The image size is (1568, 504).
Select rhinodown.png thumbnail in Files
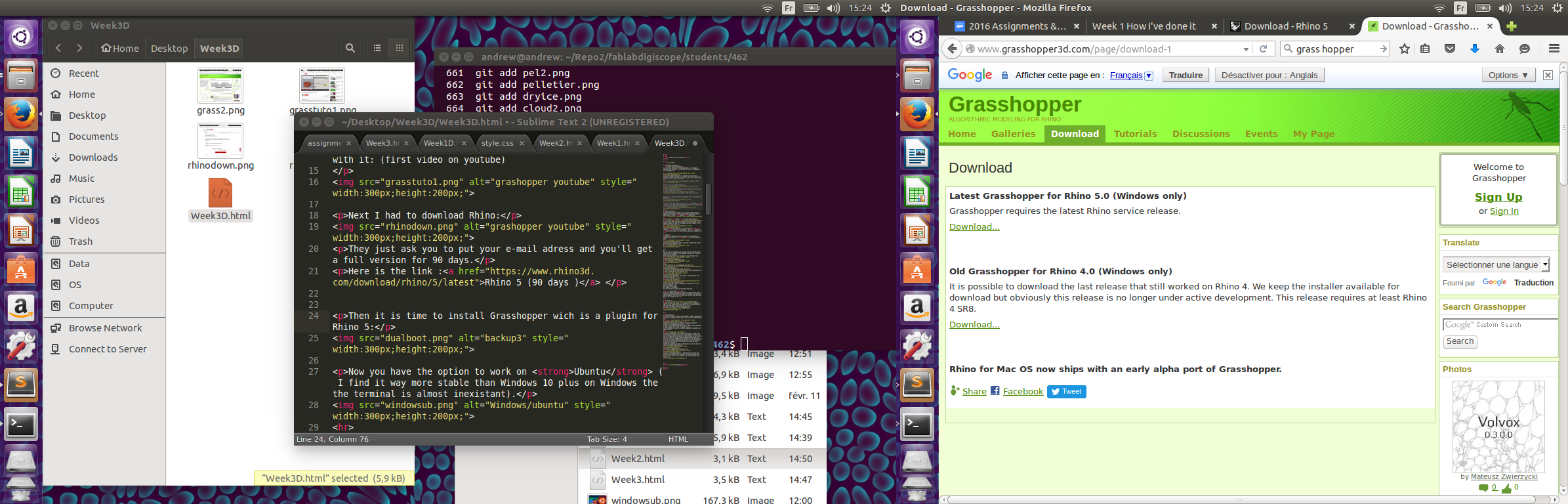pyautogui.click(x=220, y=140)
